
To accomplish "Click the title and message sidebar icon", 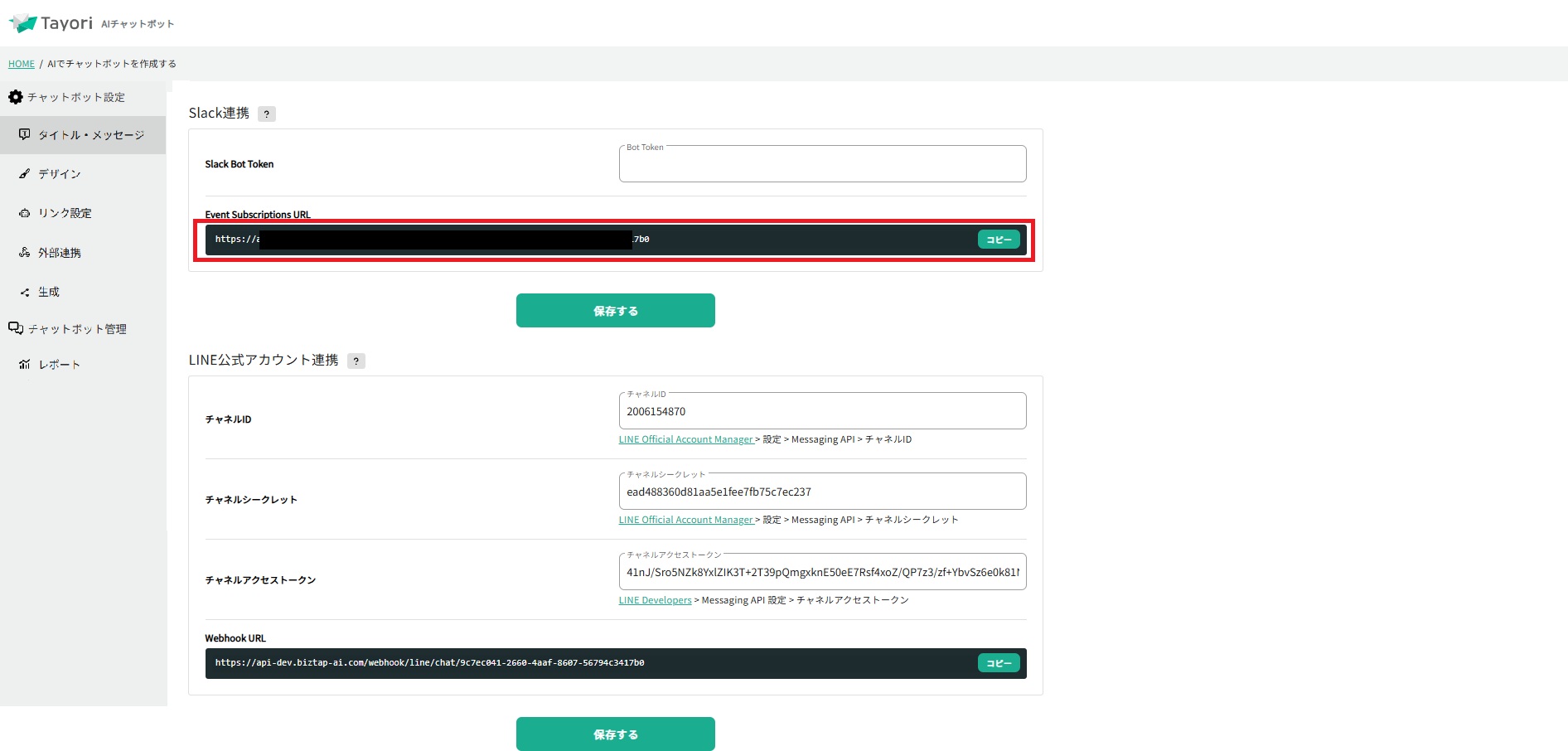I will click(x=25, y=134).
